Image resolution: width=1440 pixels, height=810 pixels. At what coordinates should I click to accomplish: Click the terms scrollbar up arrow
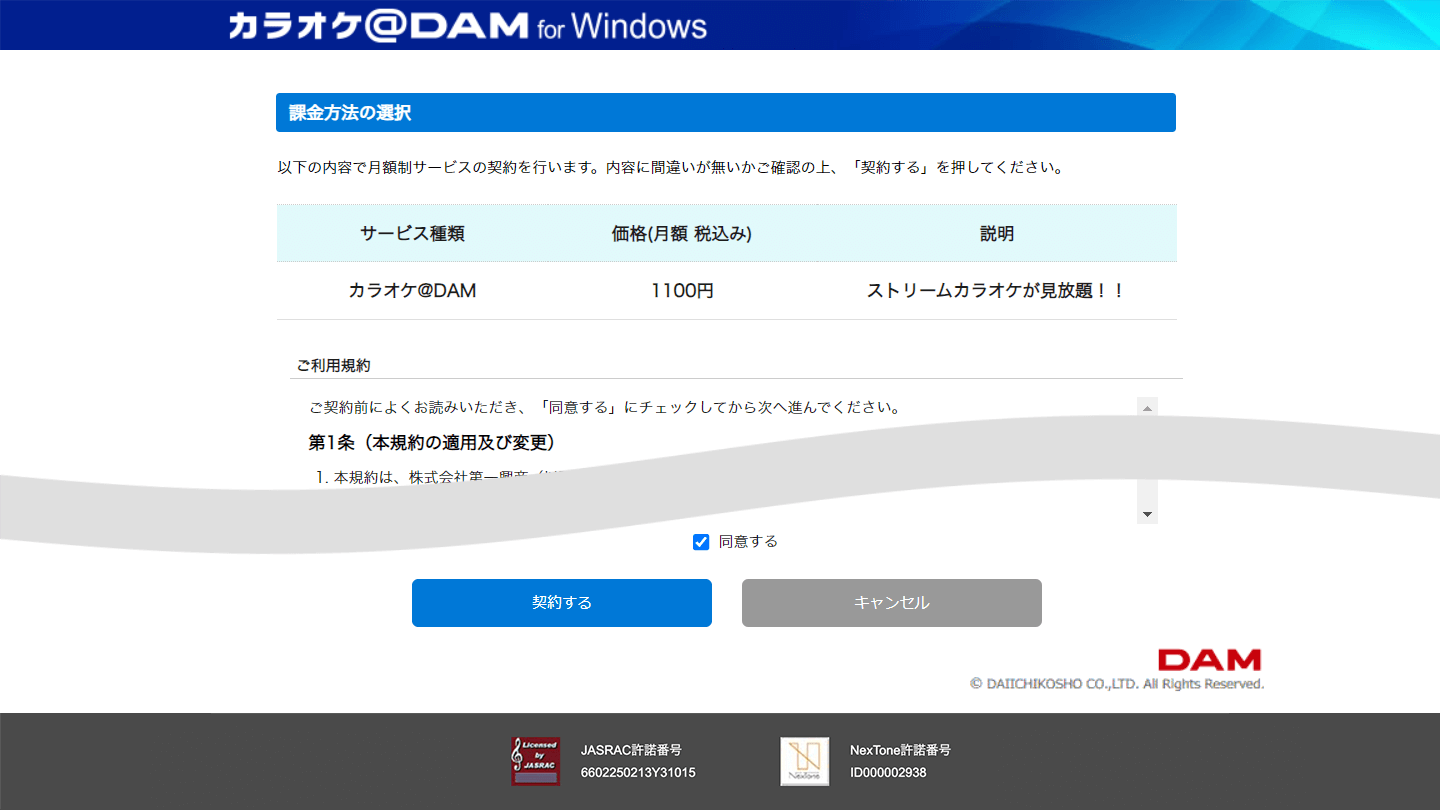pyautogui.click(x=1148, y=408)
